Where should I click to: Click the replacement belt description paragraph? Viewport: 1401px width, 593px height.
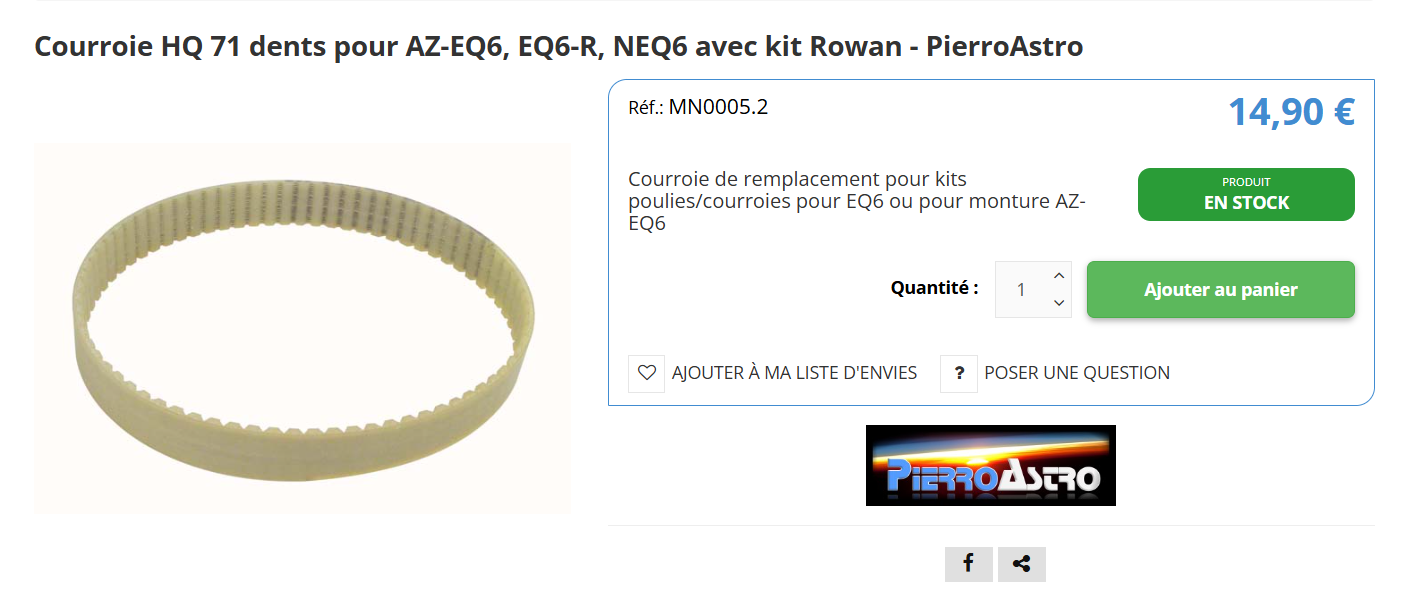pyautogui.click(x=857, y=201)
